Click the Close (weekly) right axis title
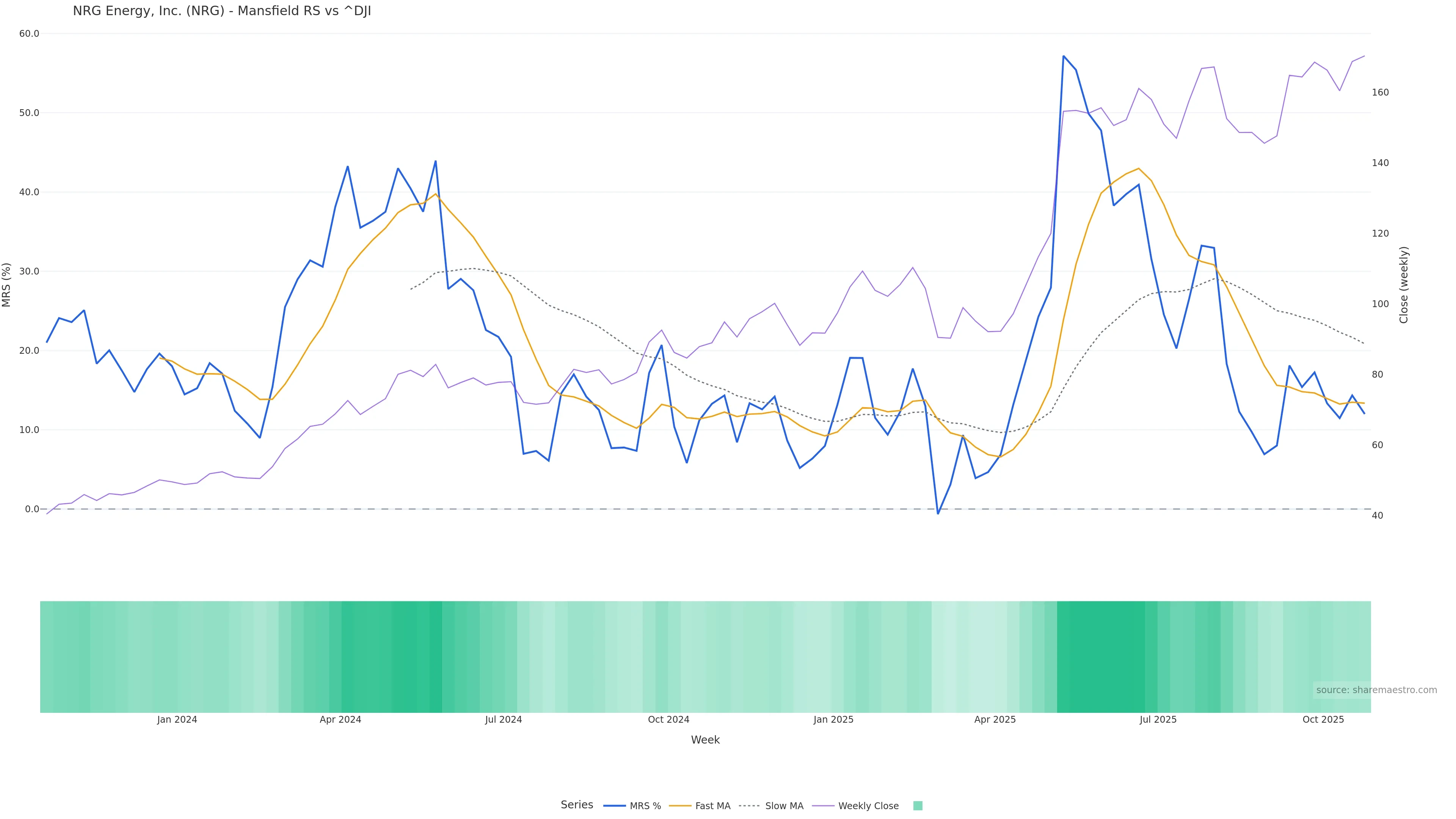Screen dimensions: 1456x819 tap(1404, 285)
